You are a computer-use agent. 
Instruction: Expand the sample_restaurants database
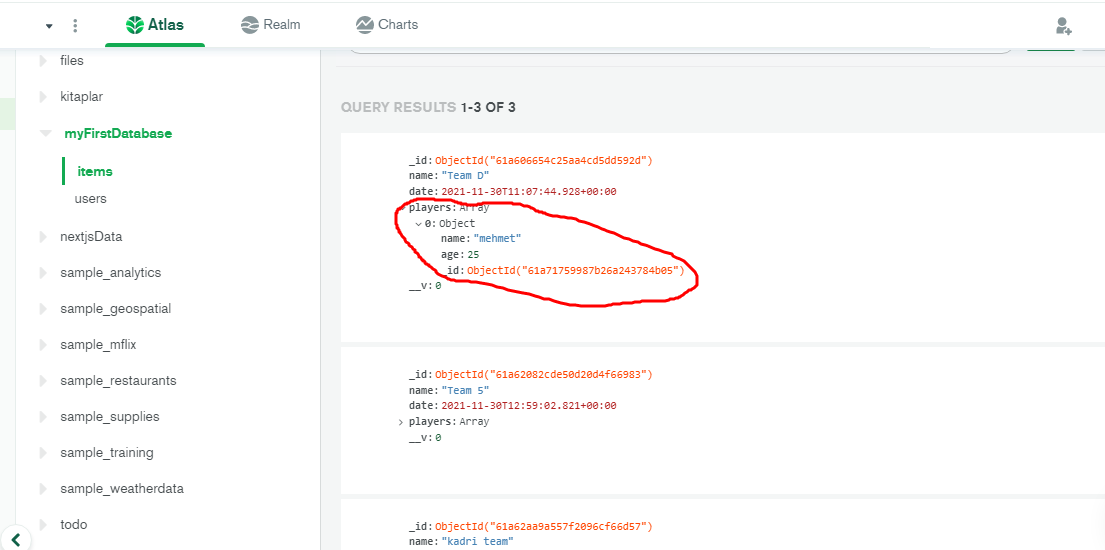coord(44,381)
